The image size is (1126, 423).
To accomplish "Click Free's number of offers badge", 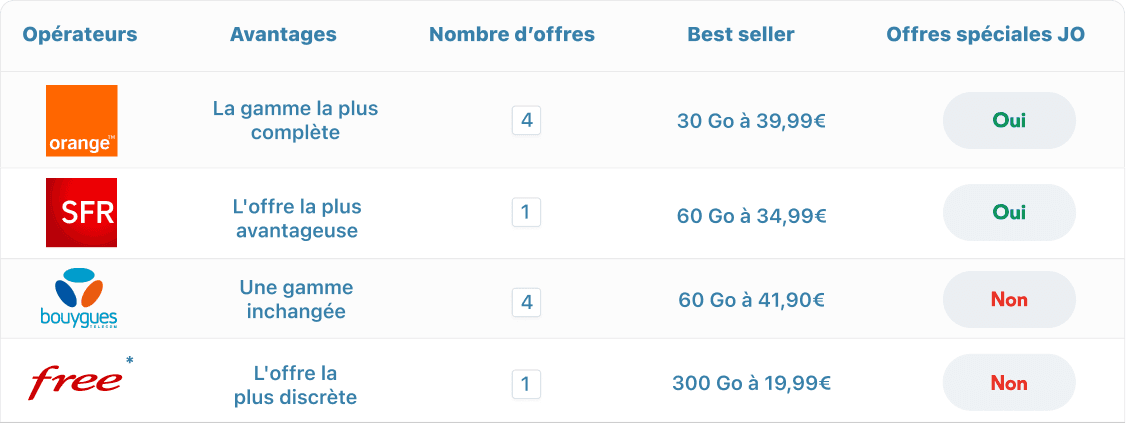I will pyautogui.click(x=526, y=383).
